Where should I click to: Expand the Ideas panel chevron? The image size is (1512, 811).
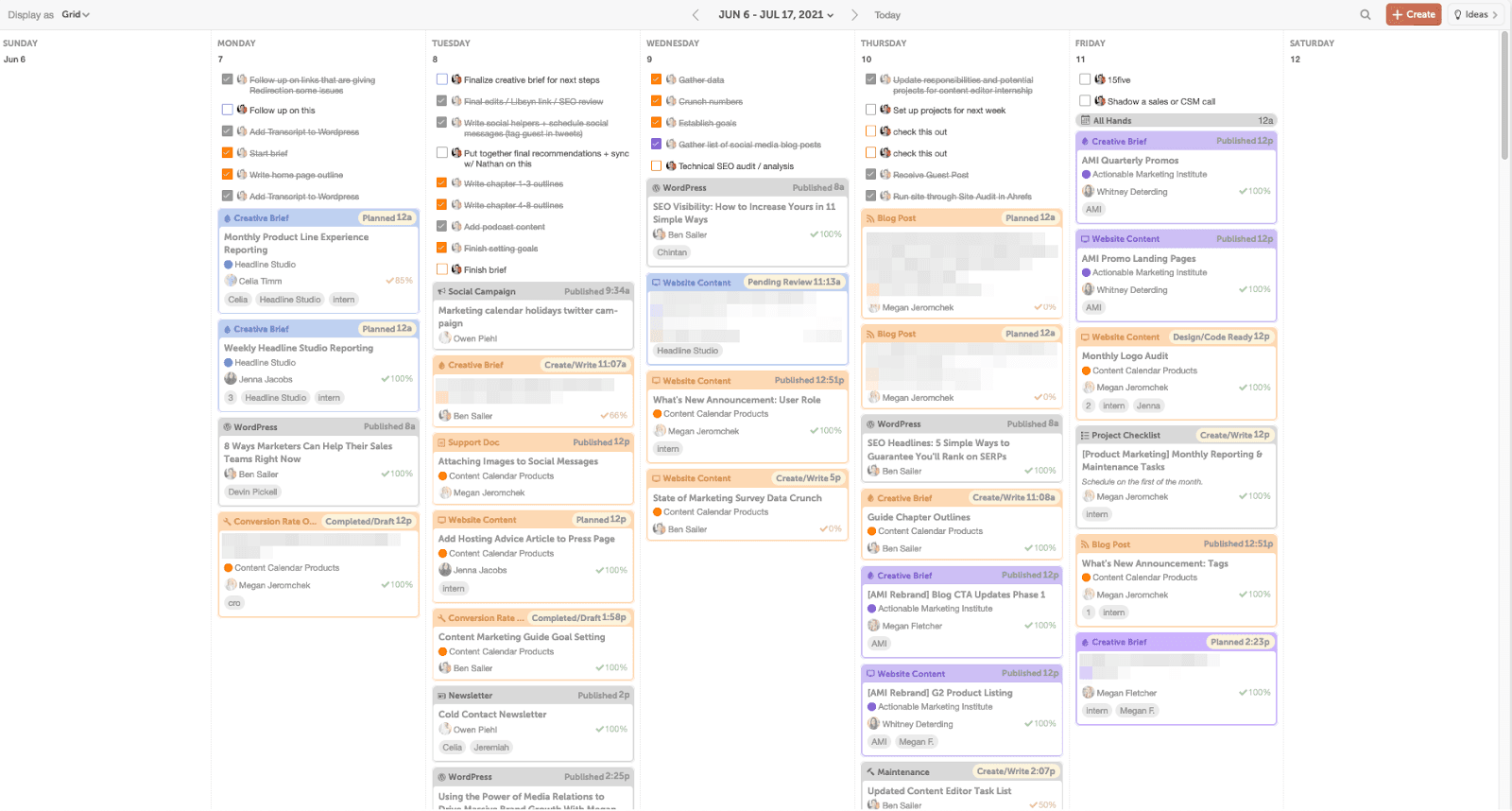coord(1495,14)
